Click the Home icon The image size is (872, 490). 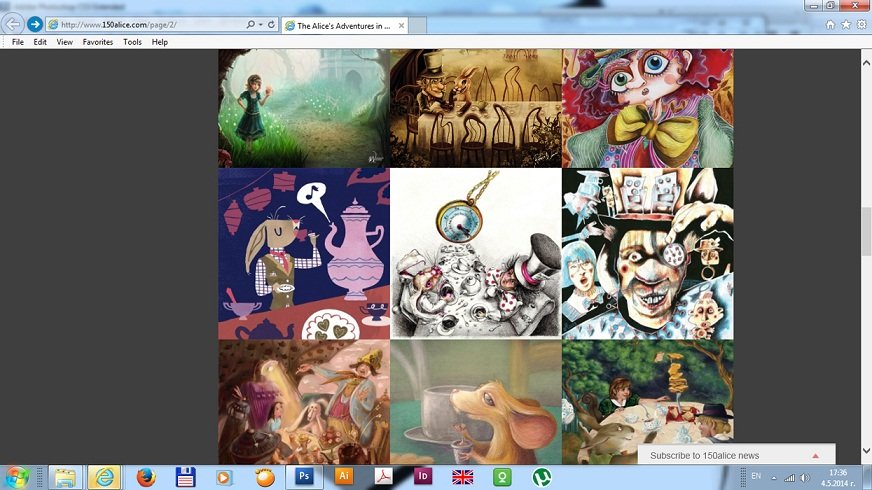pos(830,24)
